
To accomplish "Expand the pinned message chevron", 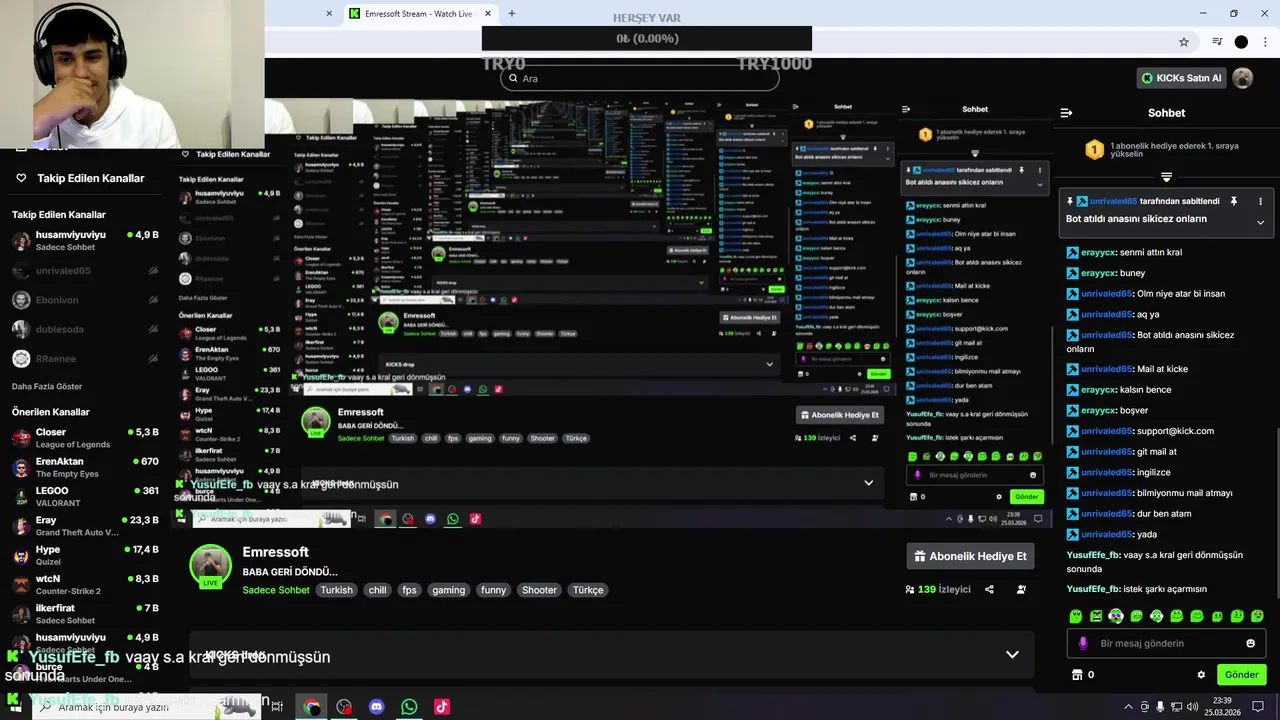I will [x=1260, y=222].
